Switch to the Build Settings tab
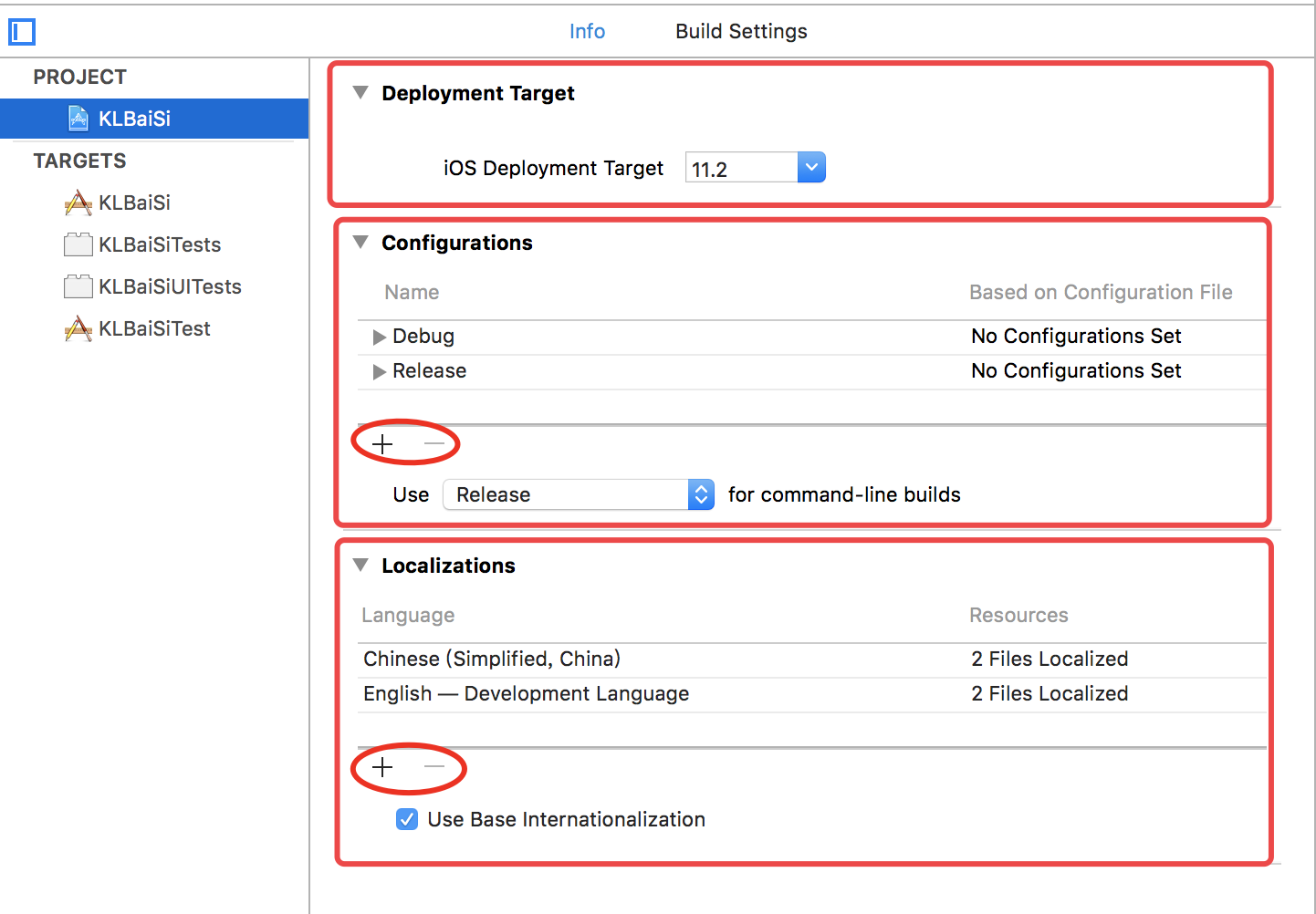This screenshot has width=1316, height=914. [x=741, y=31]
